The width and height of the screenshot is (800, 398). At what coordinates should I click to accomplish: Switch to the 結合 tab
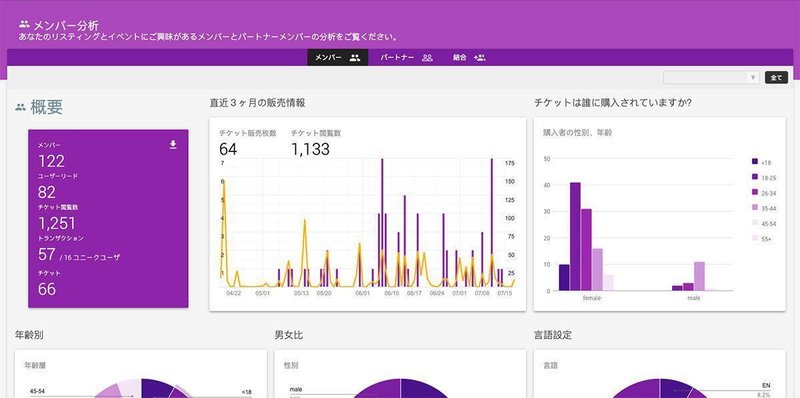coord(469,58)
